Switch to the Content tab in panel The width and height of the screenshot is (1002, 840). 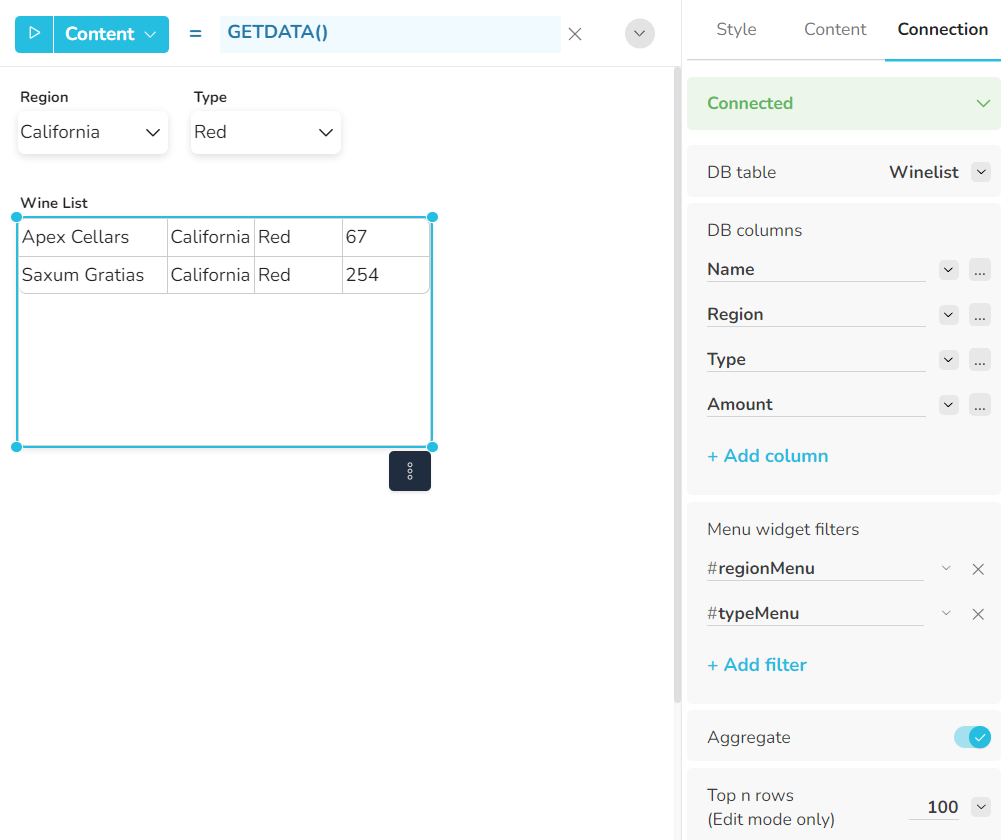click(x=835, y=30)
